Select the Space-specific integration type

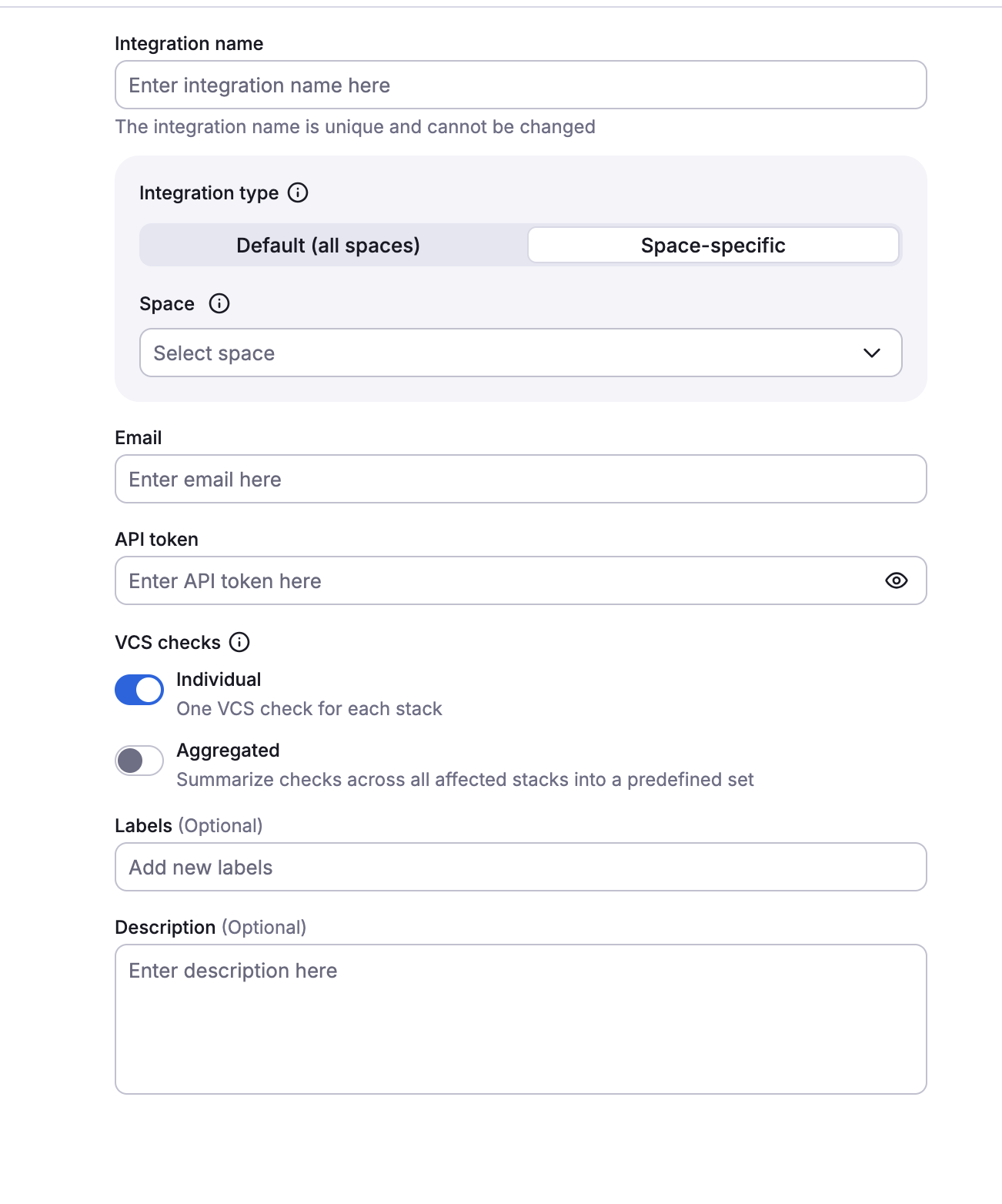coord(713,246)
